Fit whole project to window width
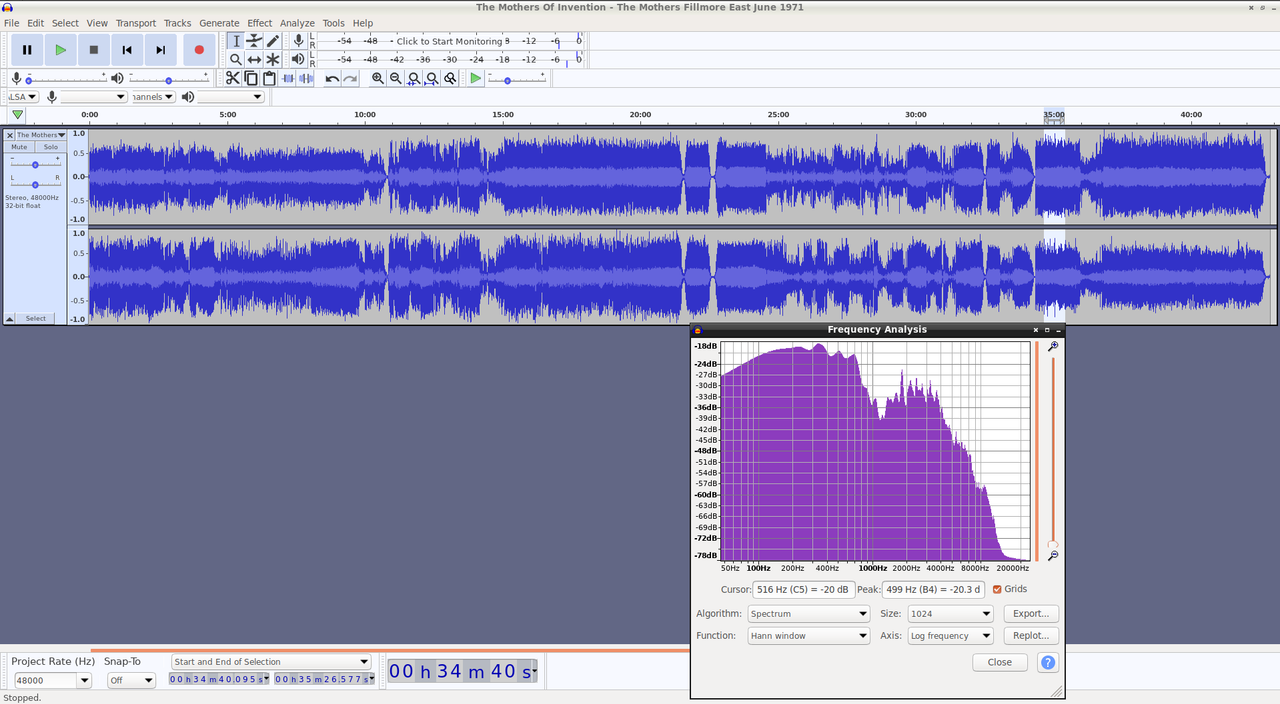The width and height of the screenshot is (1280, 704). click(432, 78)
